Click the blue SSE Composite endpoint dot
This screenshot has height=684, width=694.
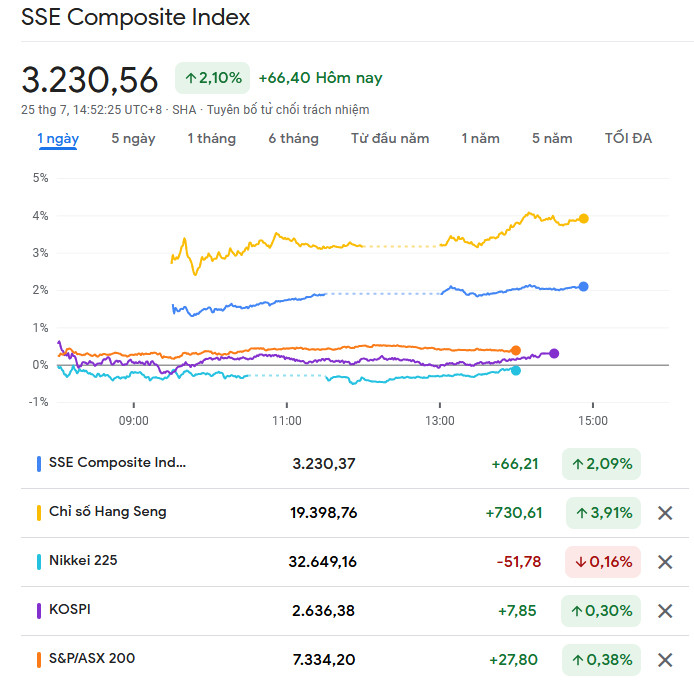coord(584,286)
